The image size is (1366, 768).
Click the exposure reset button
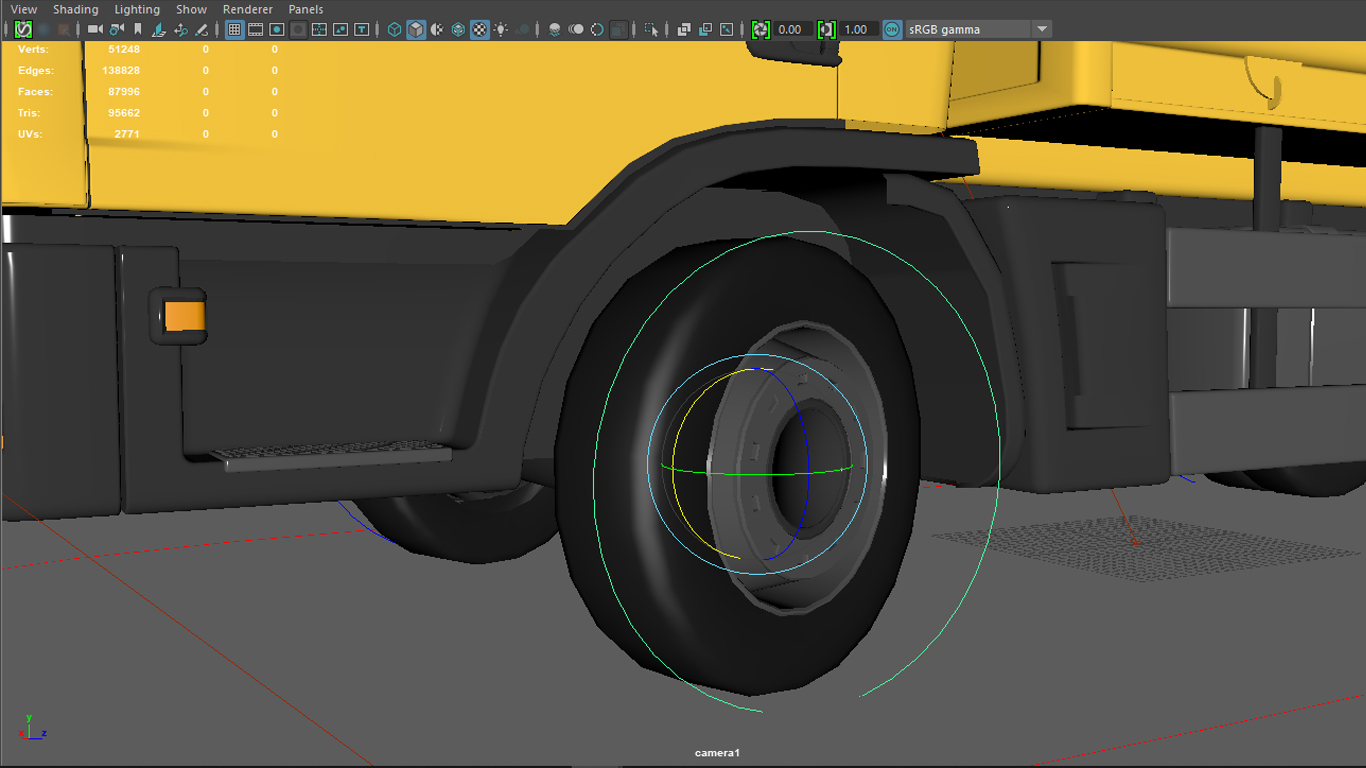(761, 30)
